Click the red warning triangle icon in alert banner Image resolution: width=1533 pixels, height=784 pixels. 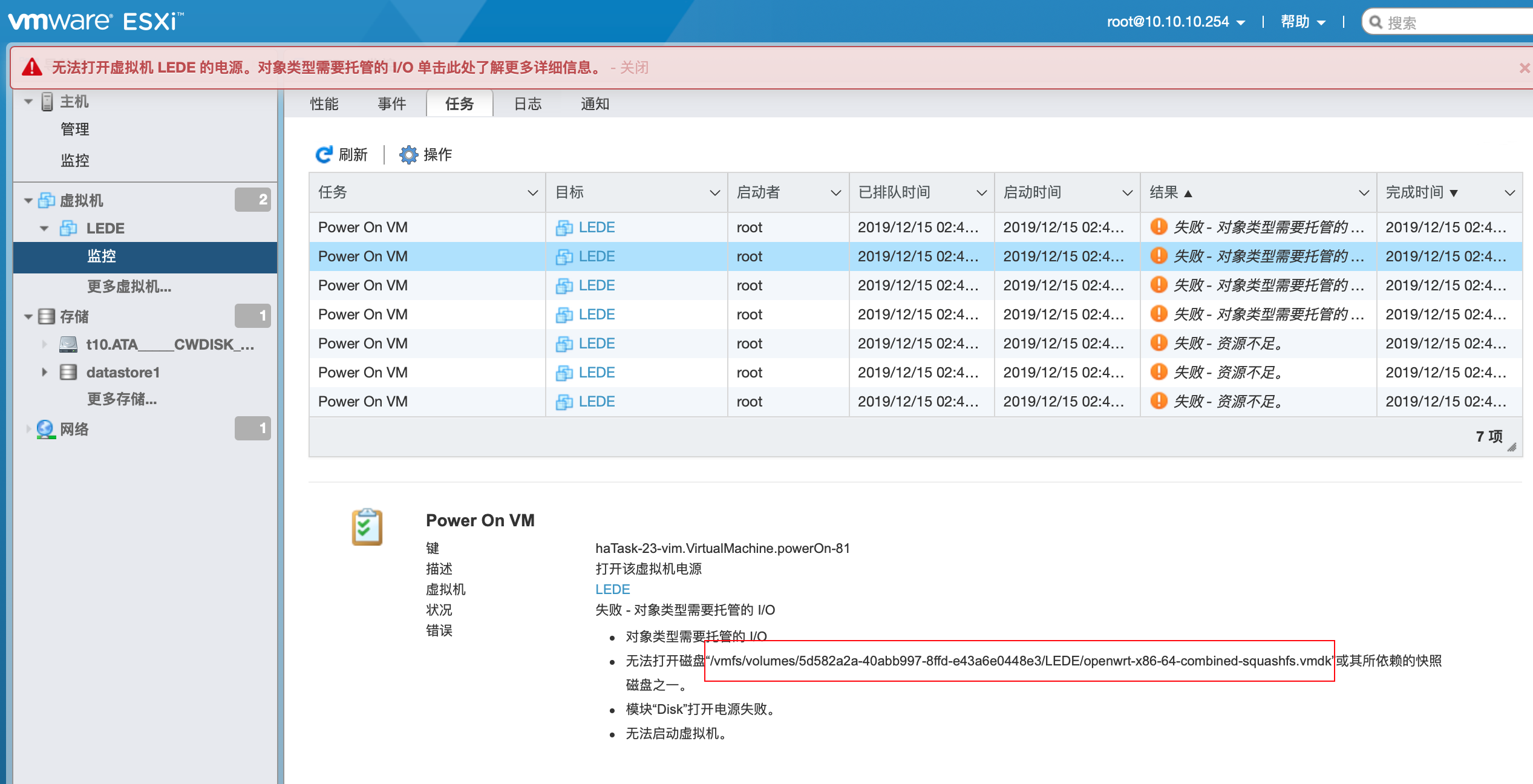[x=32, y=67]
